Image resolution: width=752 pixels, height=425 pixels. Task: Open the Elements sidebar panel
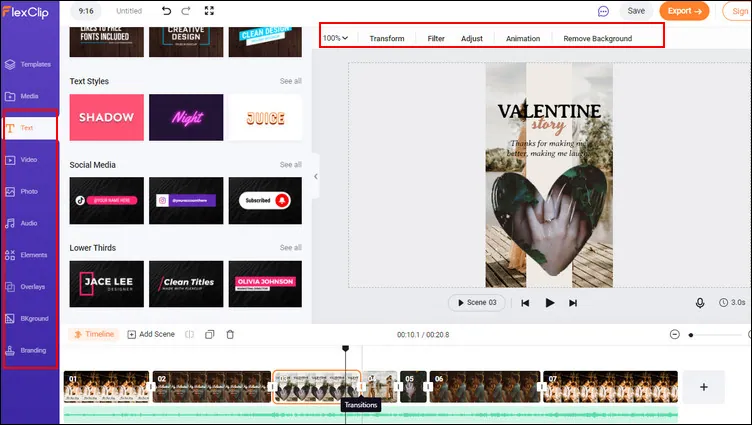26,255
